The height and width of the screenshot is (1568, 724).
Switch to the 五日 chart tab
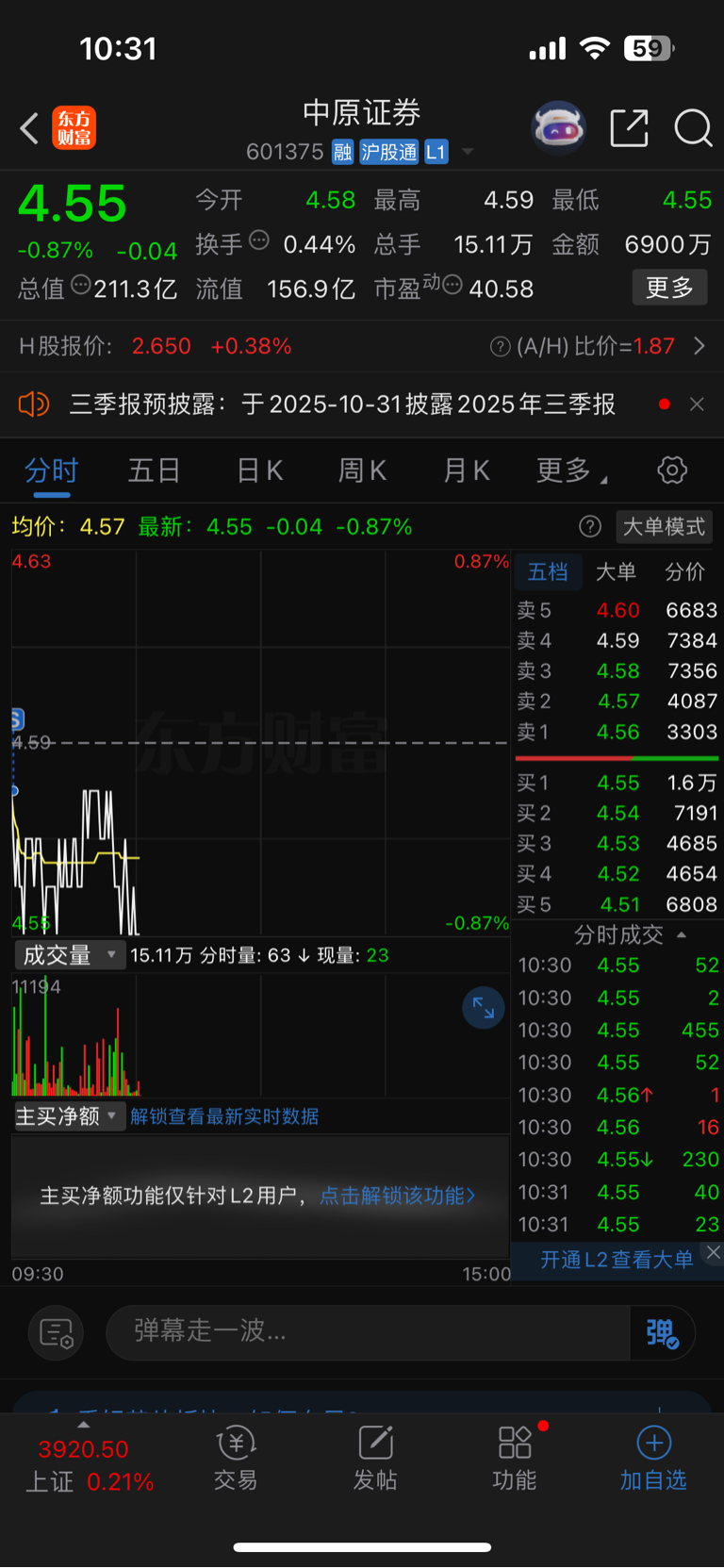click(x=154, y=470)
